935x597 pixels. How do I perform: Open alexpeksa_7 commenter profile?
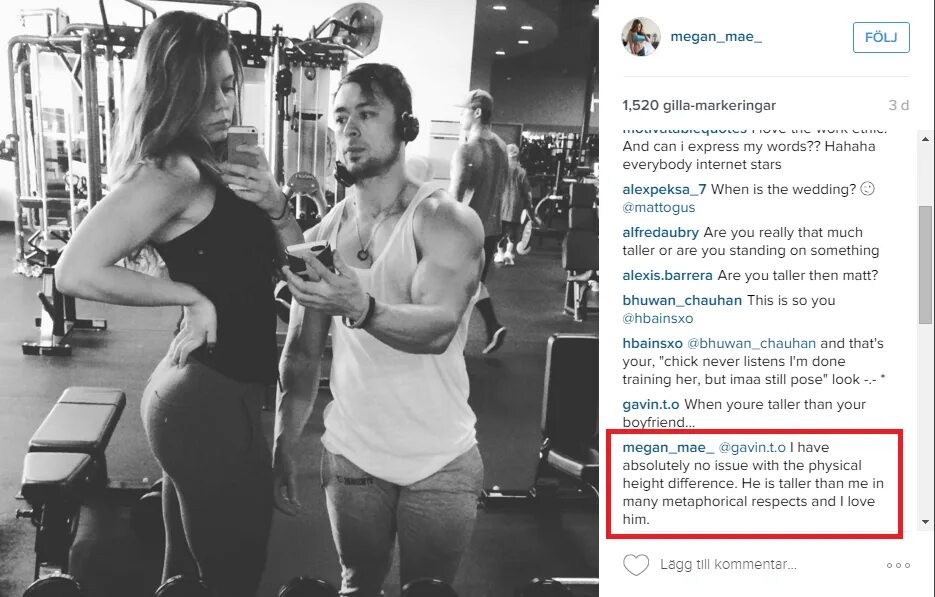pyautogui.click(x=664, y=190)
